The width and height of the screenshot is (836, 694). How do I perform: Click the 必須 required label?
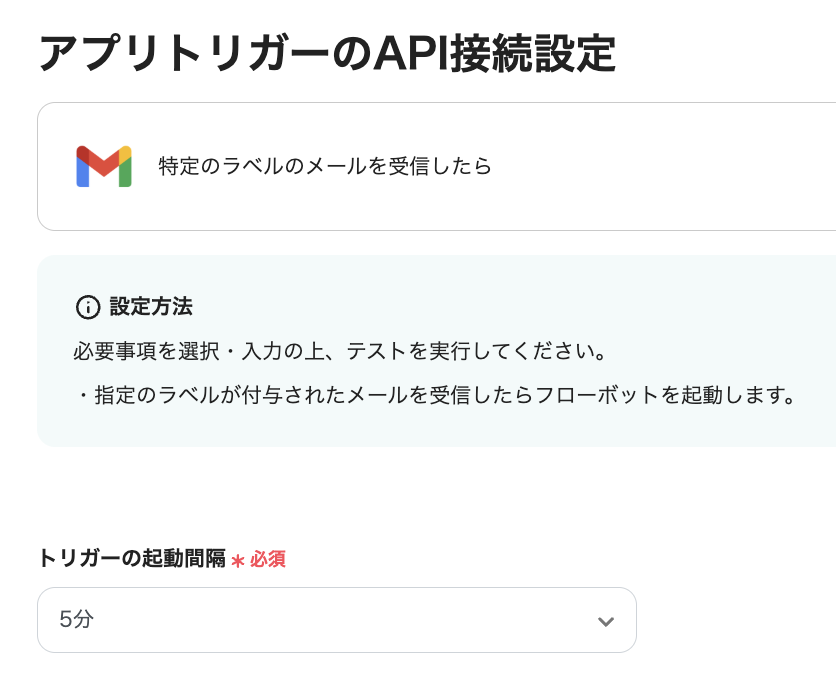[268, 560]
